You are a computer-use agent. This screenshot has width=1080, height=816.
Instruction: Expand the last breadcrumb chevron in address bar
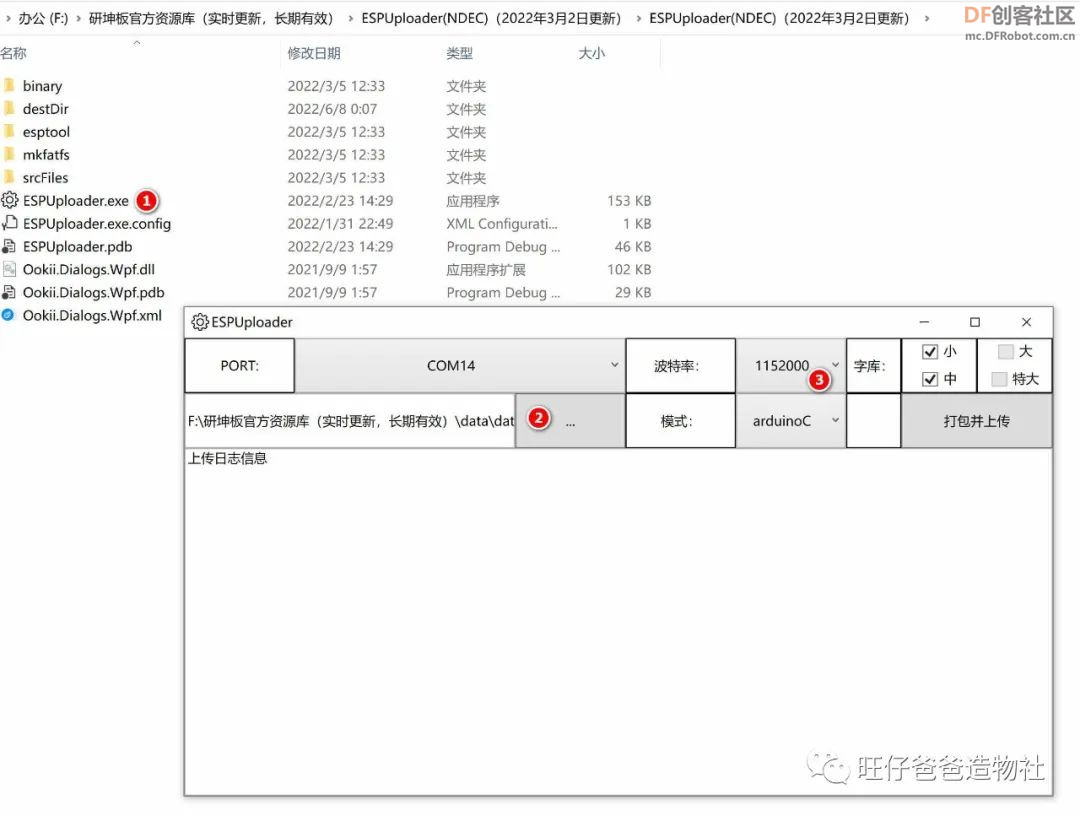(927, 18)
